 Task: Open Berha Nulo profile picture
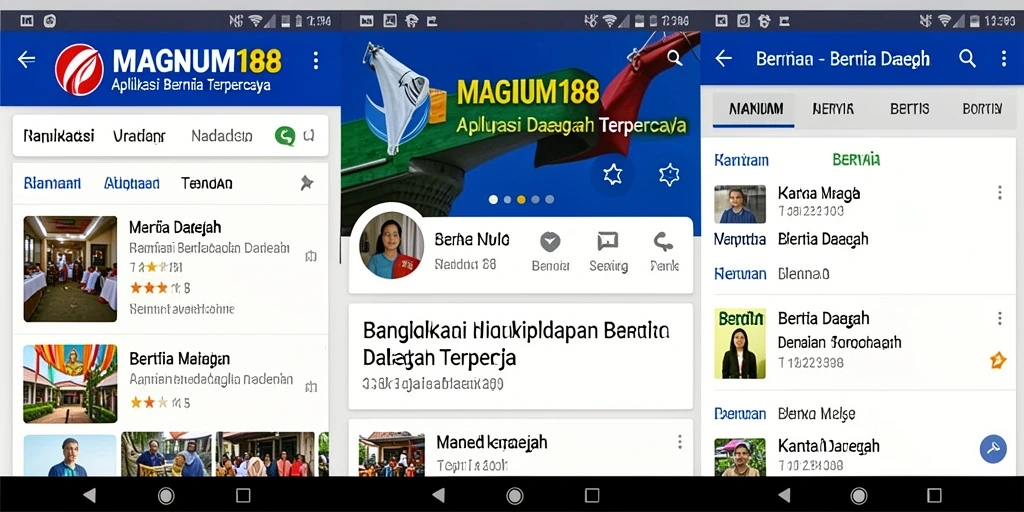click(391, 245)
